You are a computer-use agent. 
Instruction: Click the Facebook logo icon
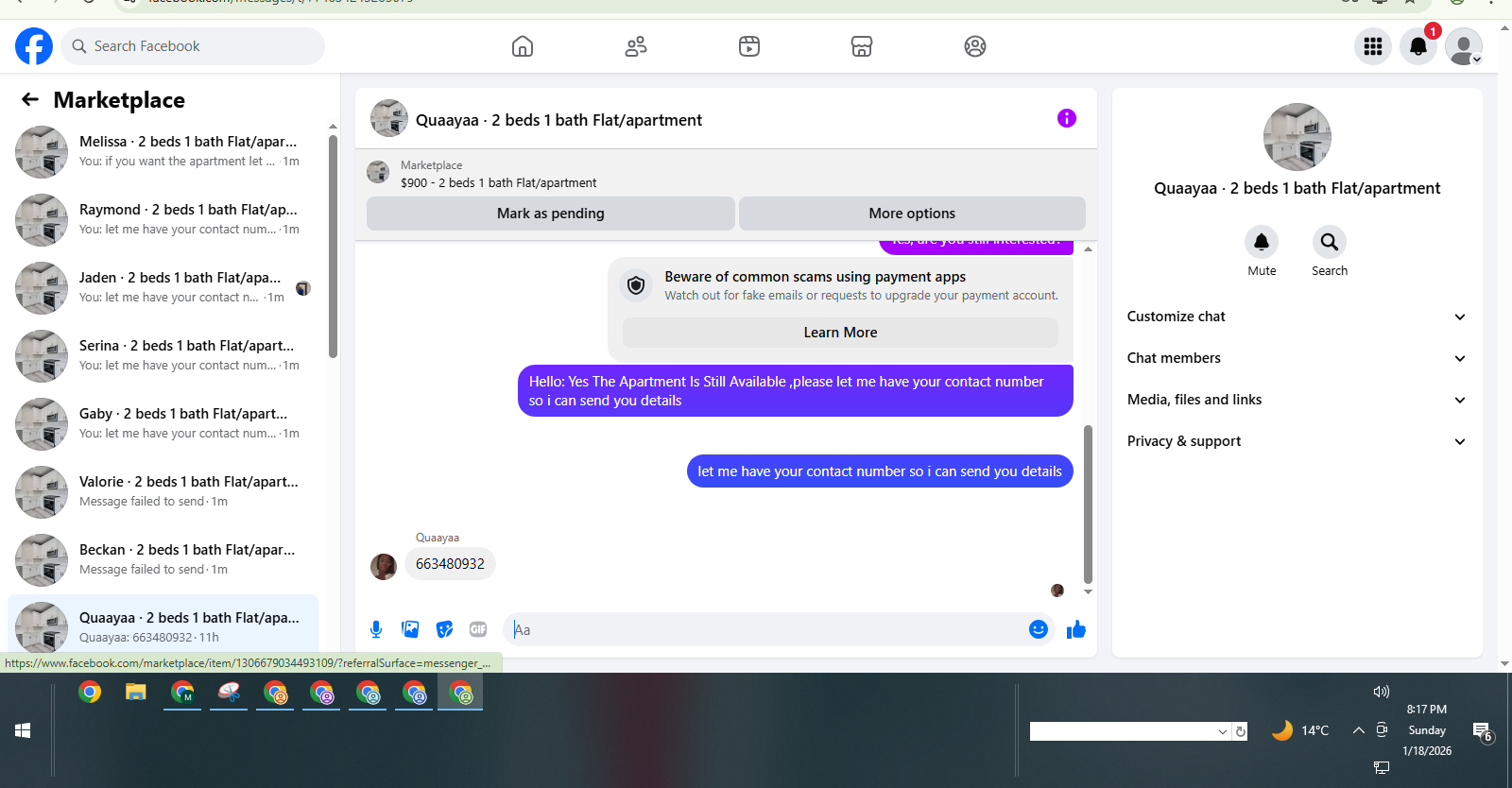click(34, 46)
